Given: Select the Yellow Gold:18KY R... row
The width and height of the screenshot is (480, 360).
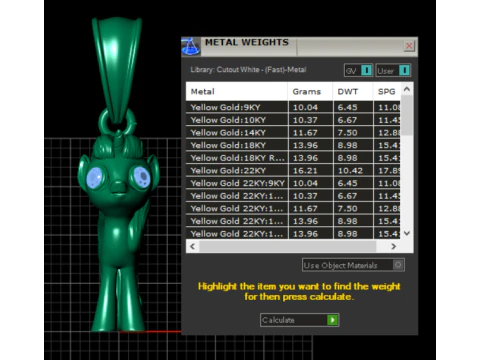Looking at the screenshot, I should pos(293,158).
